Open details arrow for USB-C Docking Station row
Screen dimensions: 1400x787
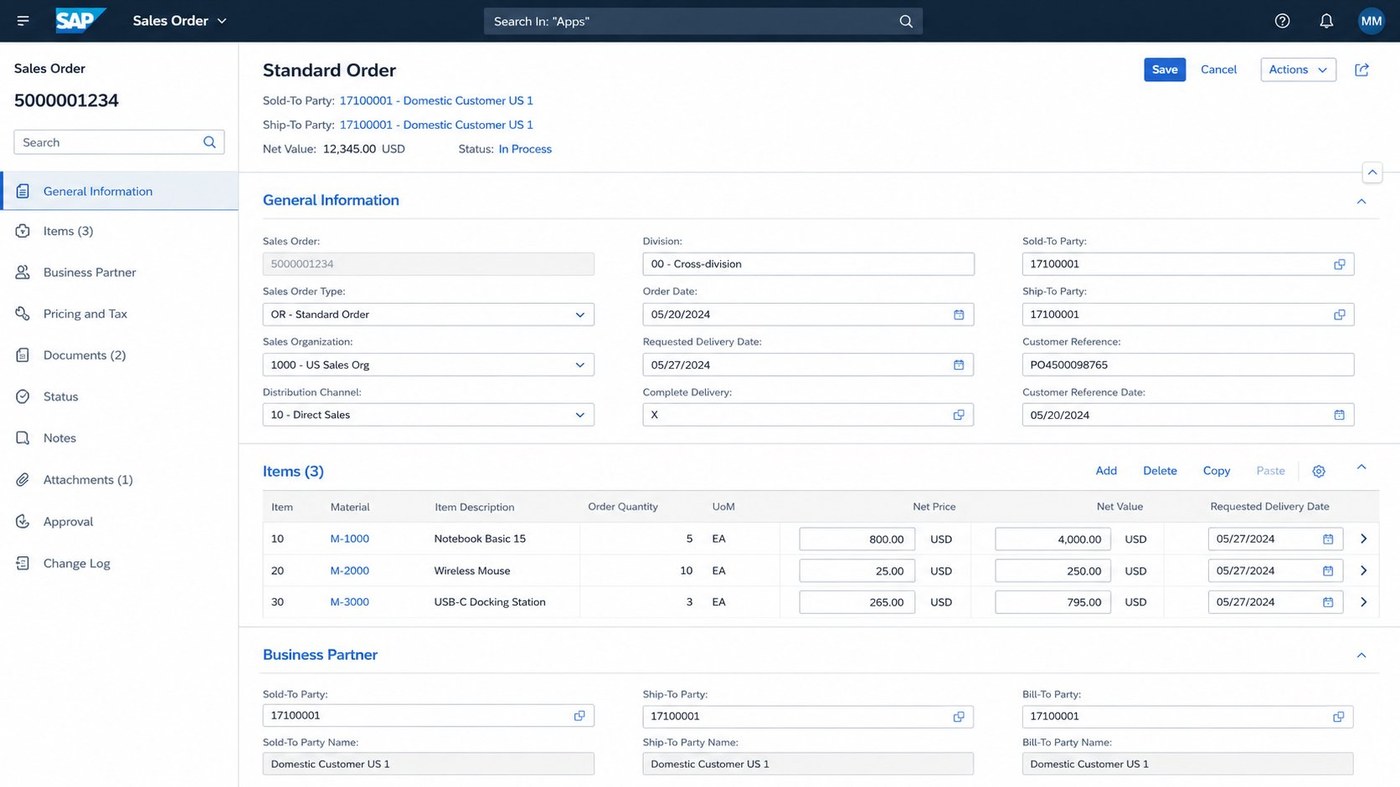[x=1363, y=602]
